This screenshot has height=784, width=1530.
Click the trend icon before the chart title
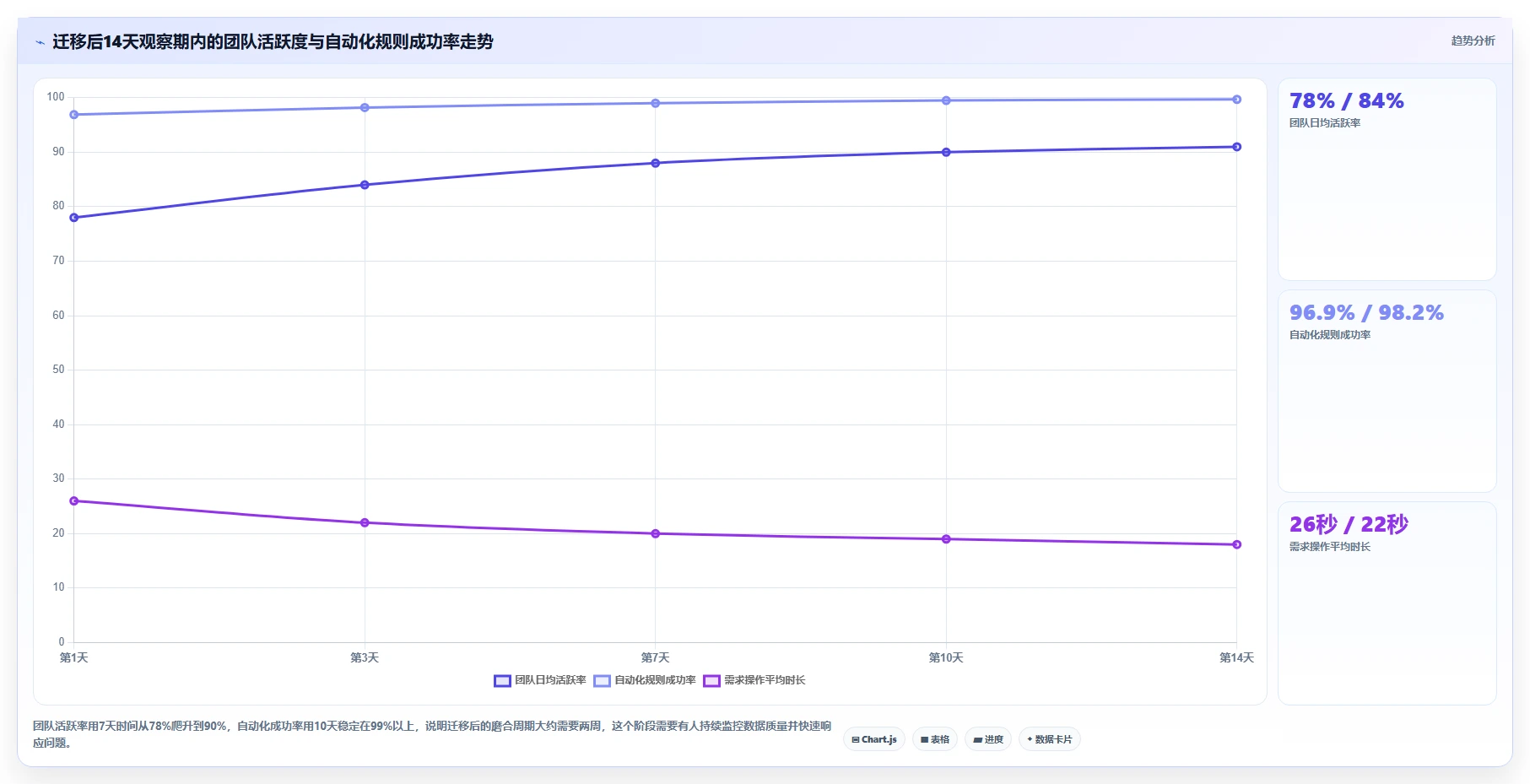(40, 42)
